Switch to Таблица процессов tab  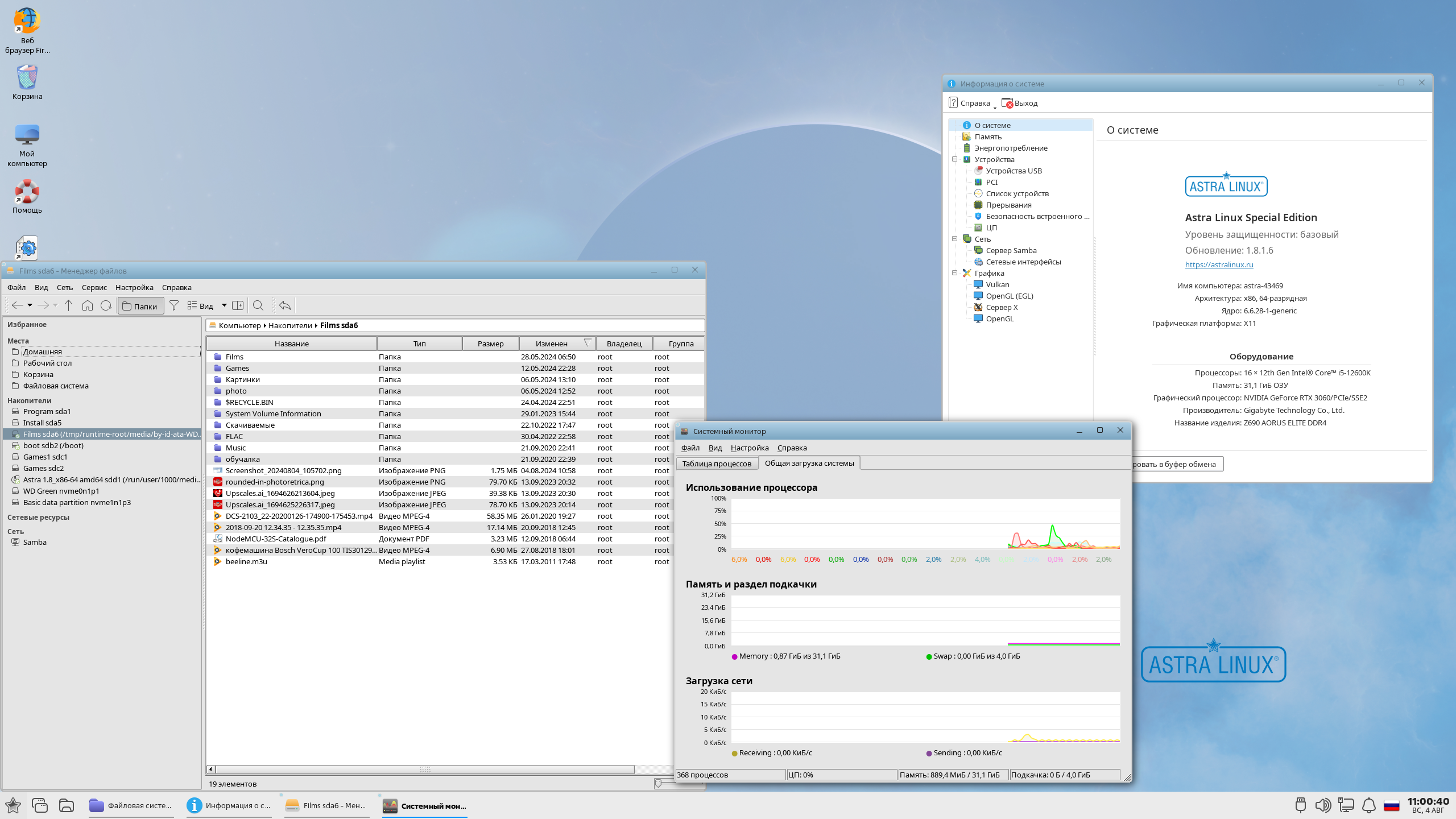click(x=717, y=464)
